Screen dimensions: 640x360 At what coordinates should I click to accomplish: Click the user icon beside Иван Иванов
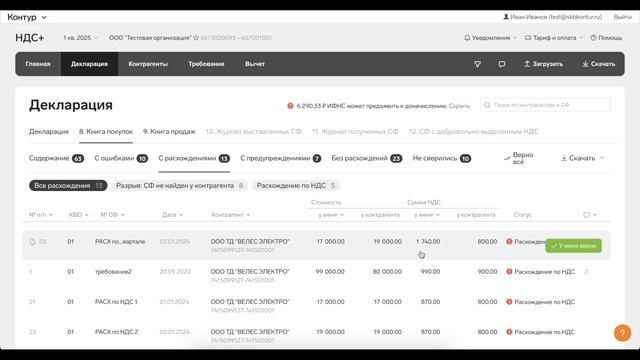click(x=506, y=17)
